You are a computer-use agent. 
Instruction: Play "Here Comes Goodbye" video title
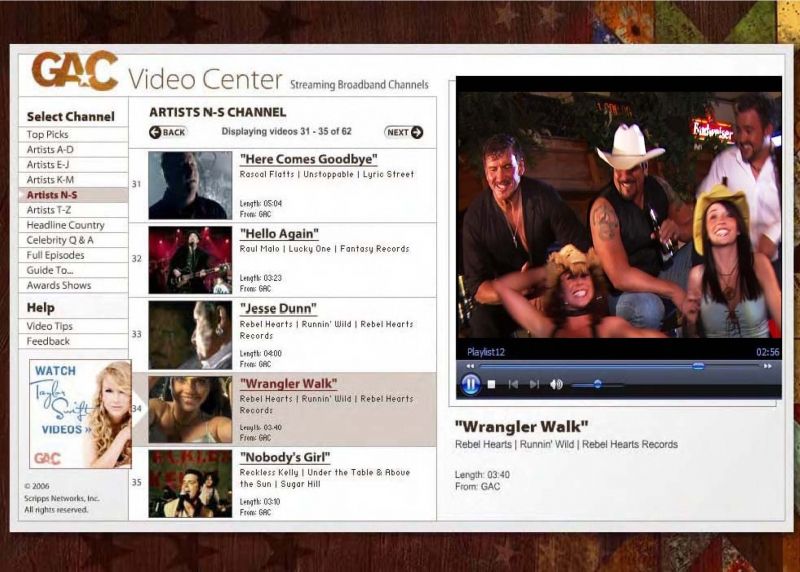tap(308, 159)
